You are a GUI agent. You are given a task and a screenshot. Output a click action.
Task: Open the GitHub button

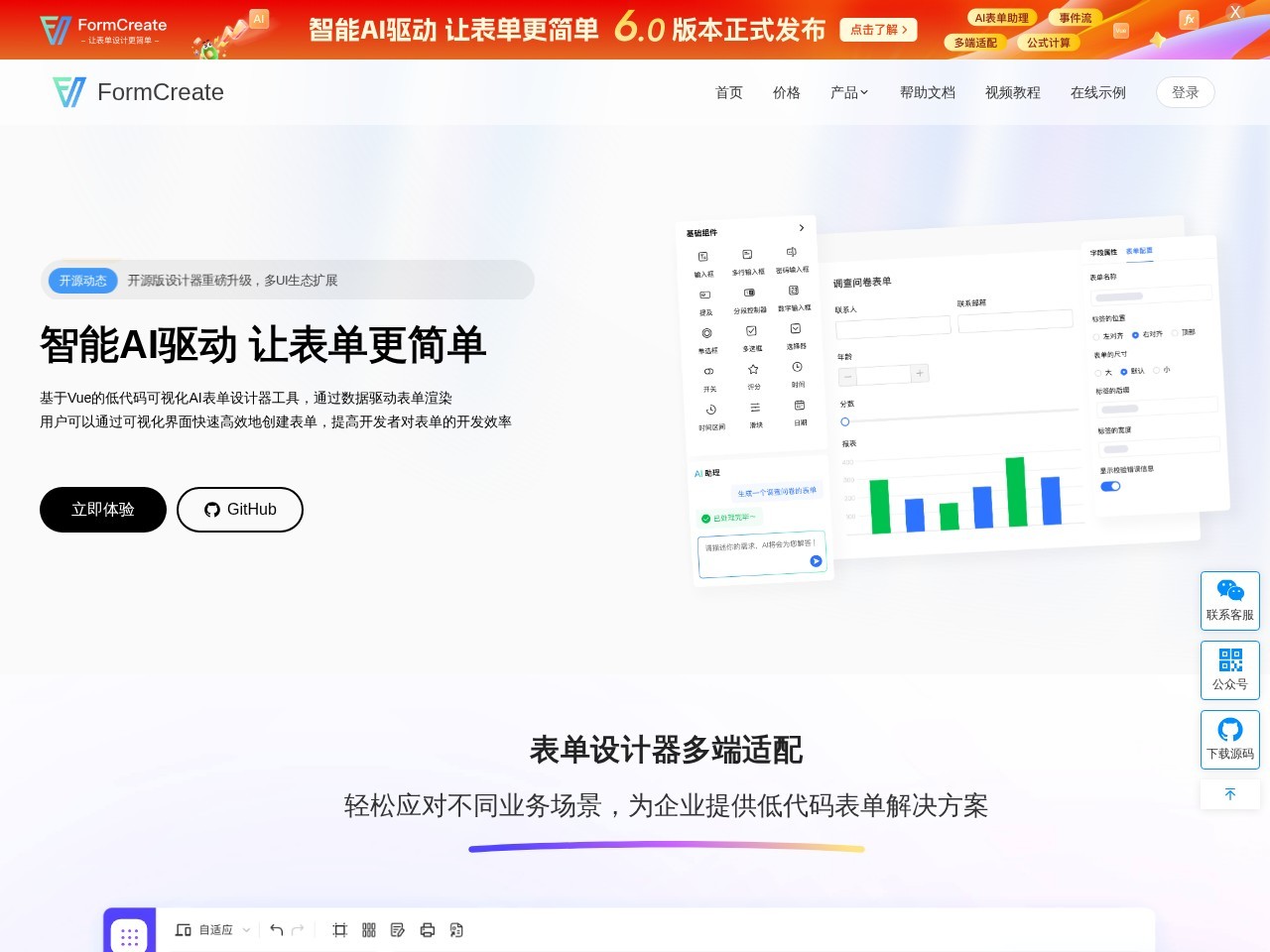(x=240, y=510)
